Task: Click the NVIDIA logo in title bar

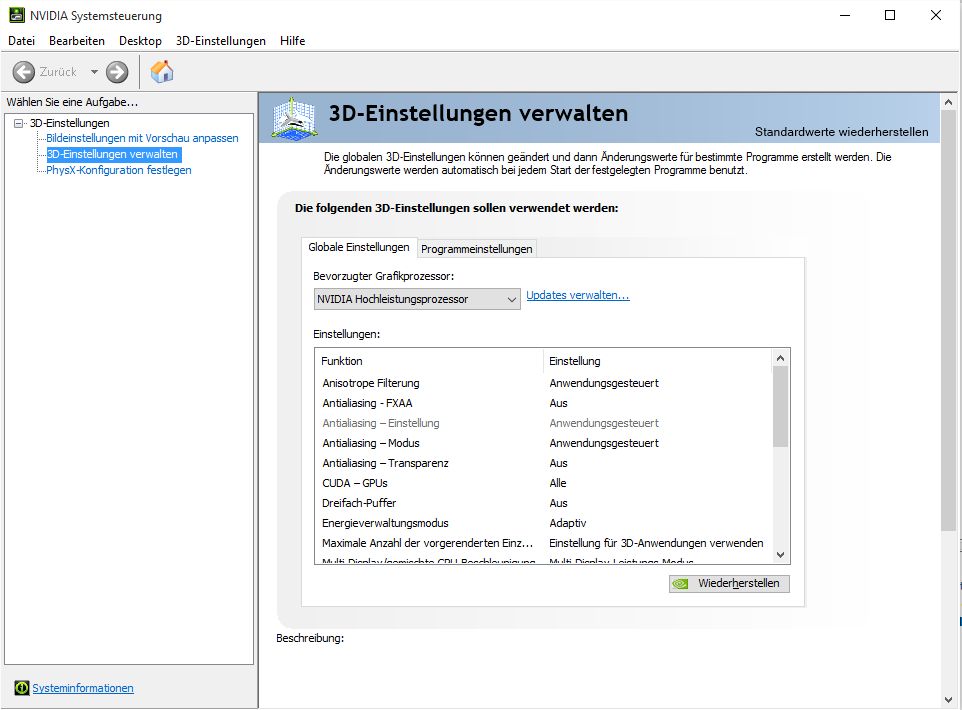Action: pyautogui.click(x=16, y=16)
